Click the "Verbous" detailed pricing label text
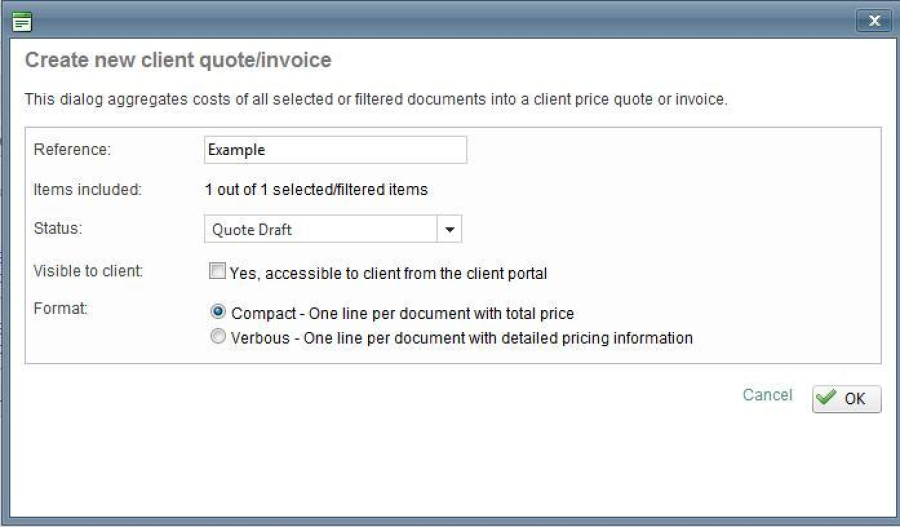900x527 pixels. pyautogui.click(x=462, y=338)
